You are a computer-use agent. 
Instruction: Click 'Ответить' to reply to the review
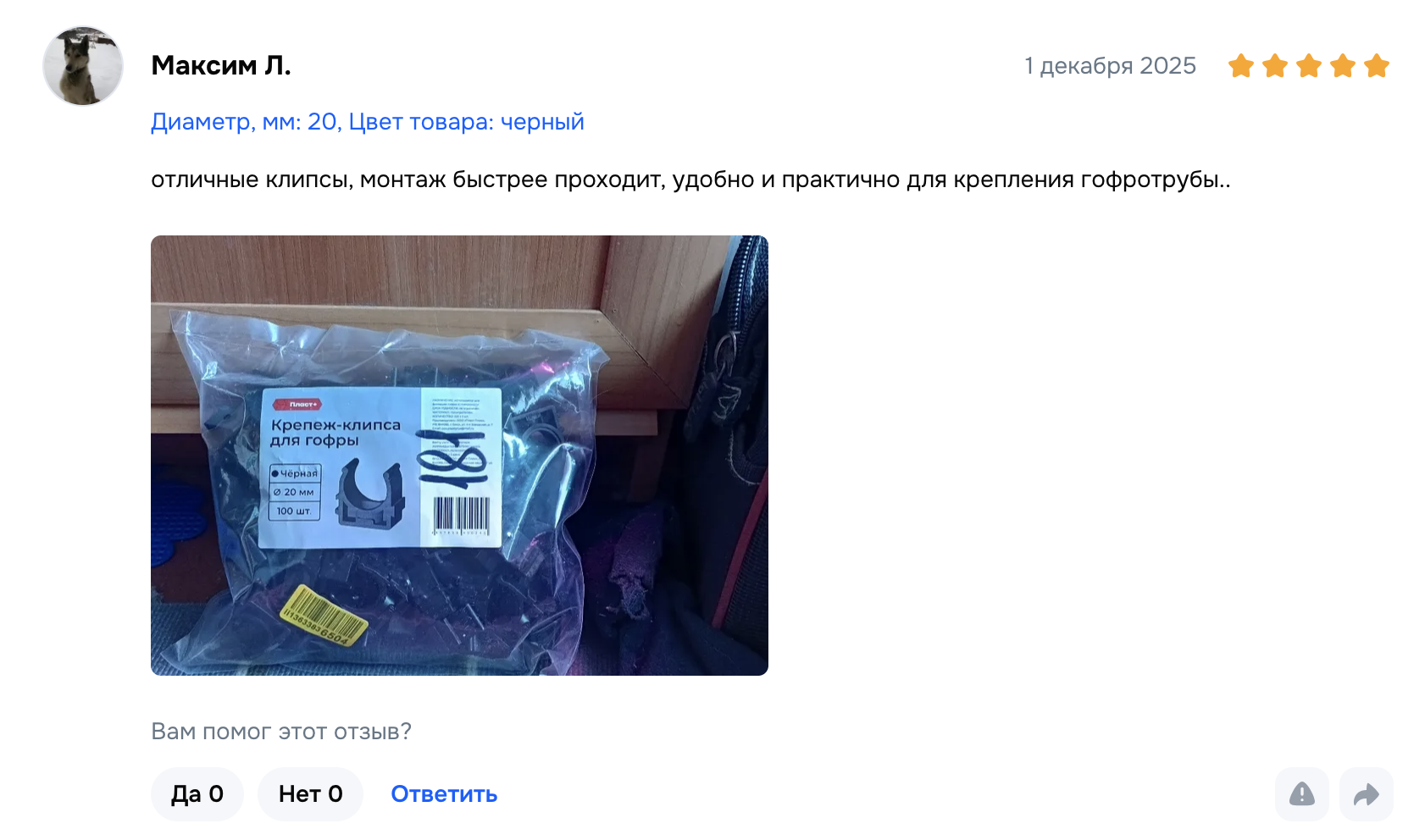pyautogui.click(x=444, y=794)
